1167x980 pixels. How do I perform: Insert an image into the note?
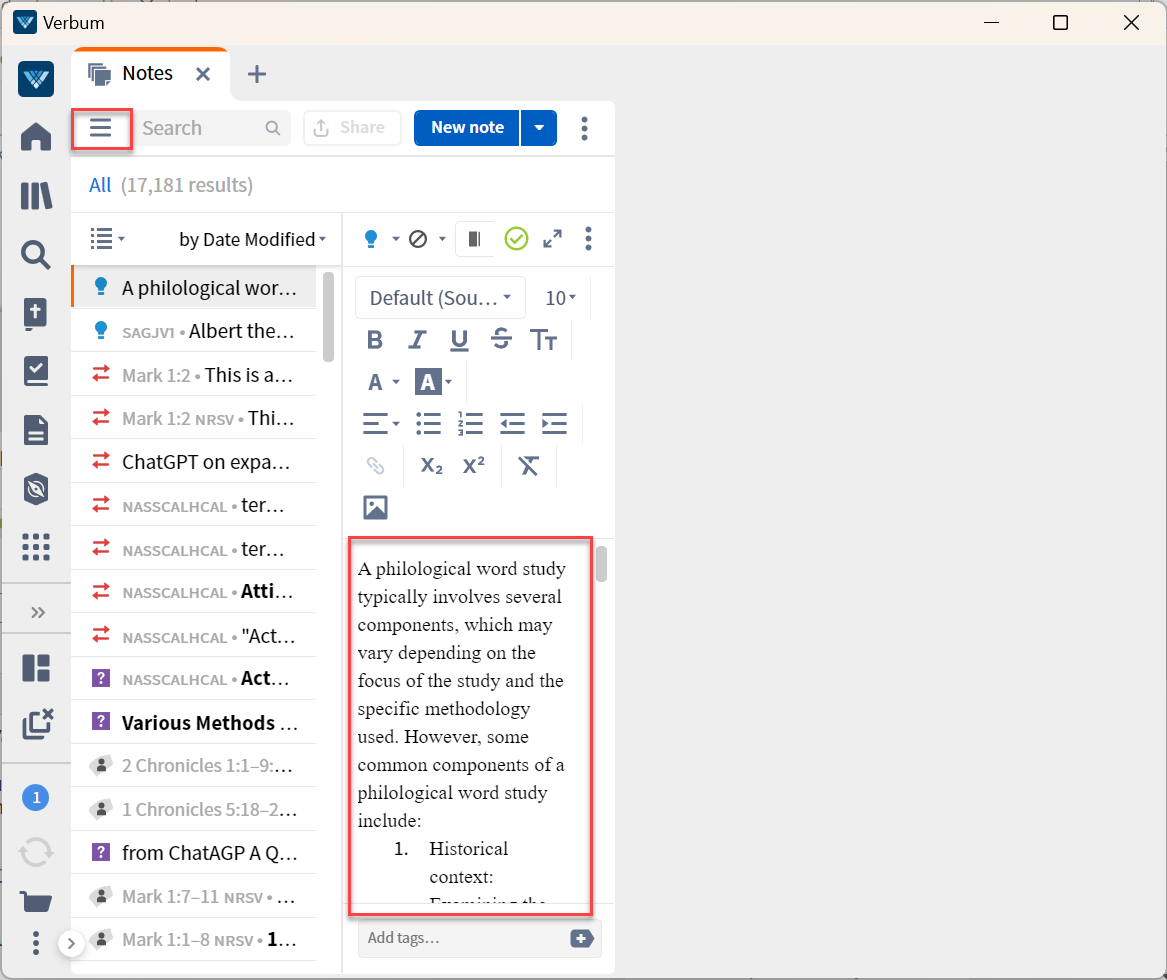(375, 507)
